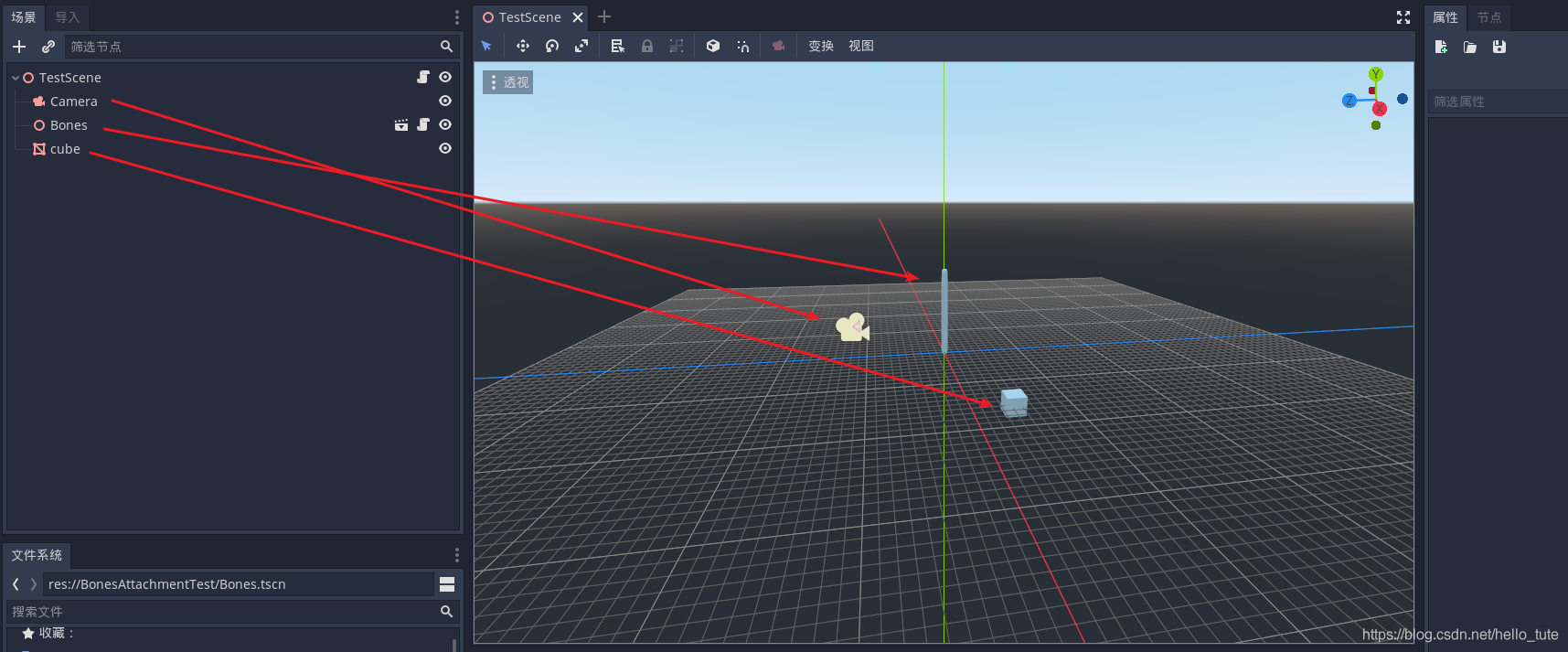Instance a child scene with link icon
Viewport: 1568px width, 652px height.
coord(48,47)
